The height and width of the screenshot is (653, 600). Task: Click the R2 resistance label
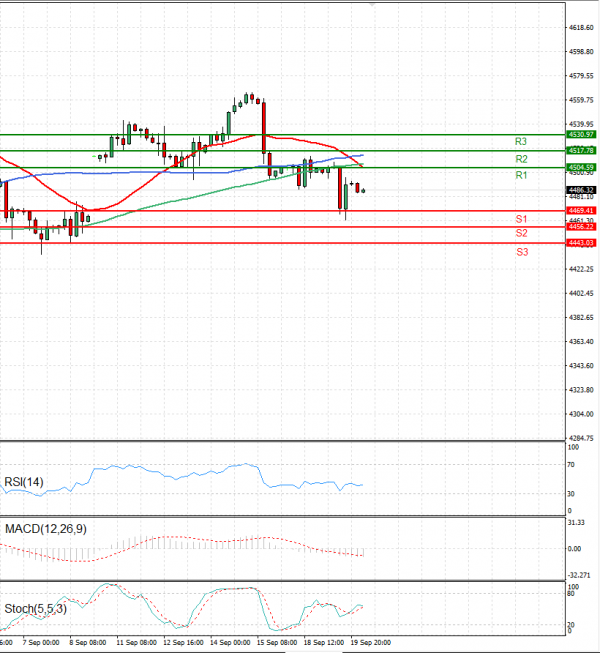tap(521, 159)
